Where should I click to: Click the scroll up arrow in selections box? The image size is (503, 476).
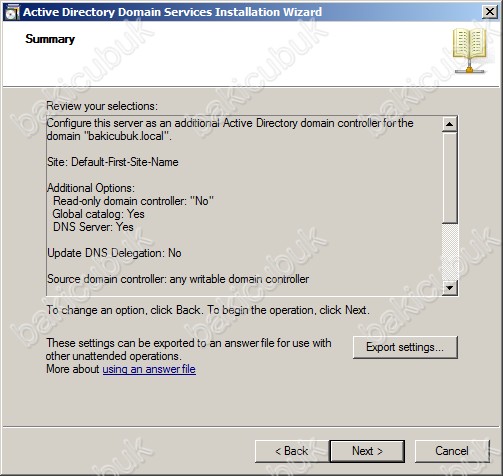[449, 124]
